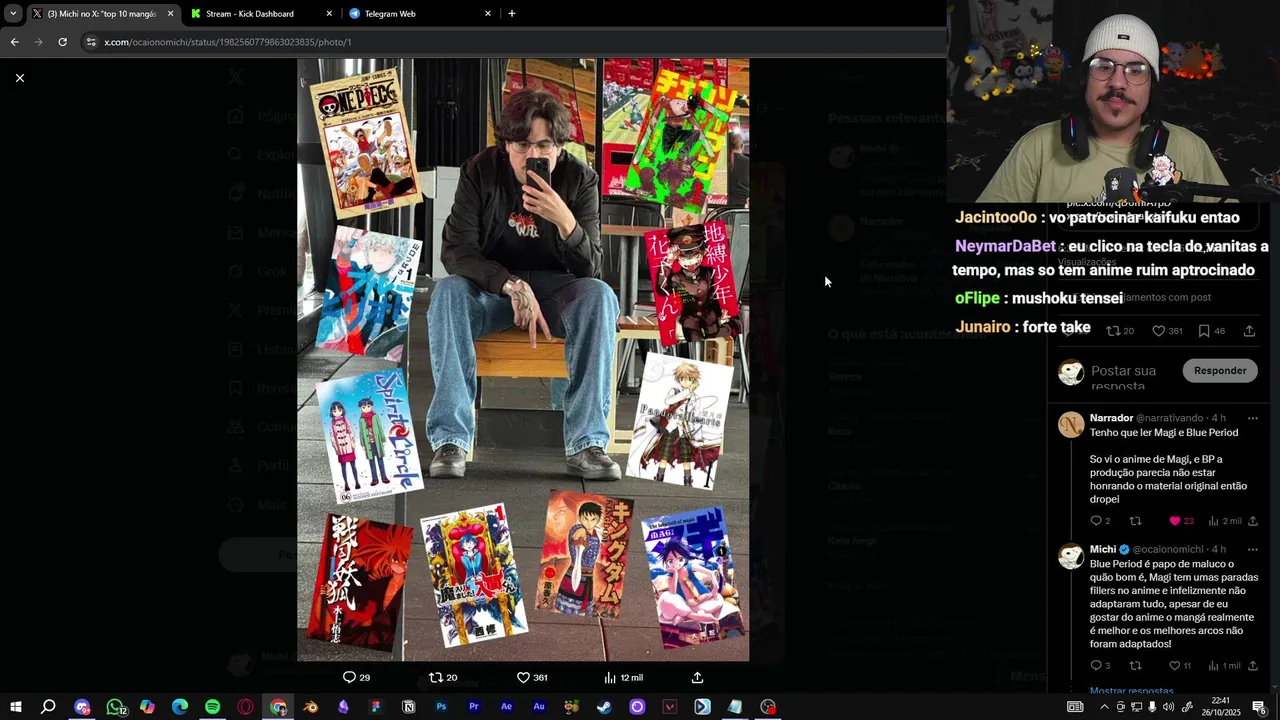Close the photo viewer with the X

tap(19, 78)
